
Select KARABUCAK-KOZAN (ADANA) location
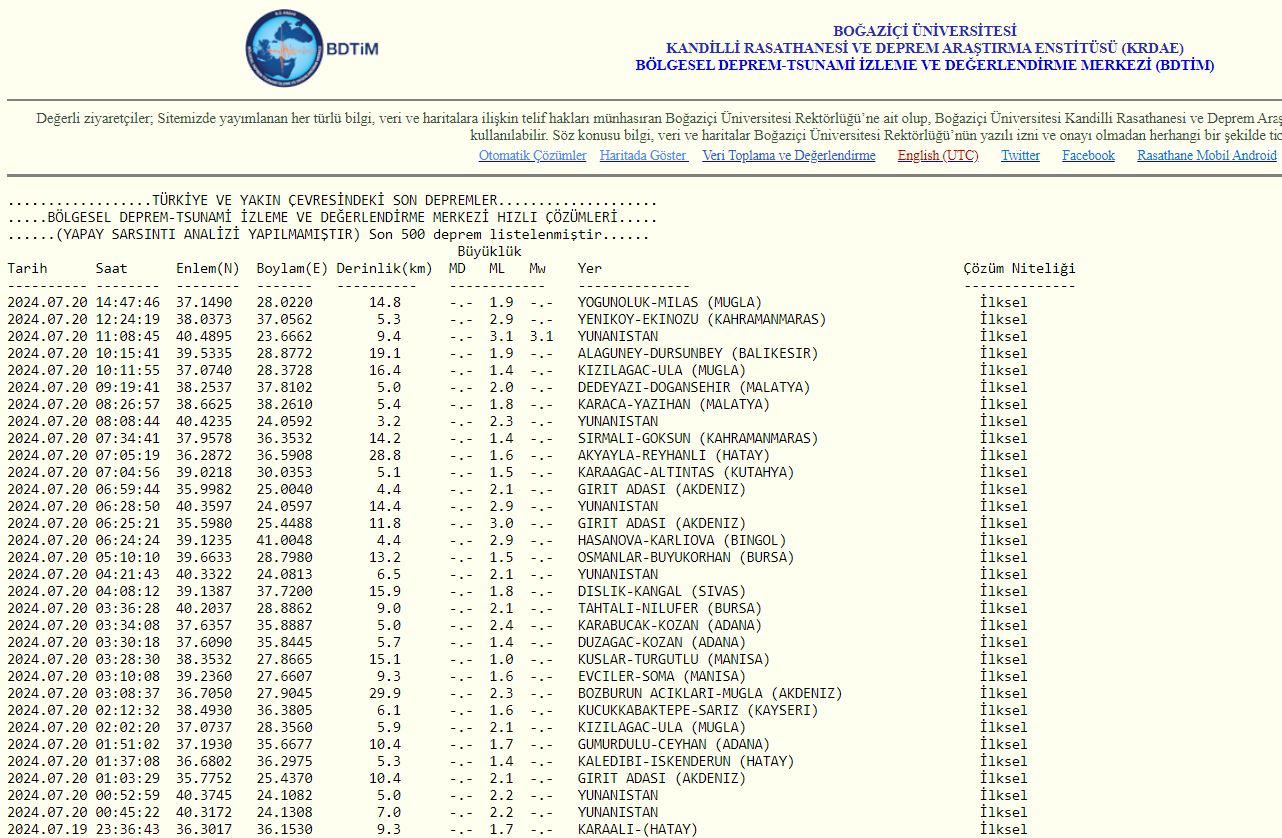[670, 625]
